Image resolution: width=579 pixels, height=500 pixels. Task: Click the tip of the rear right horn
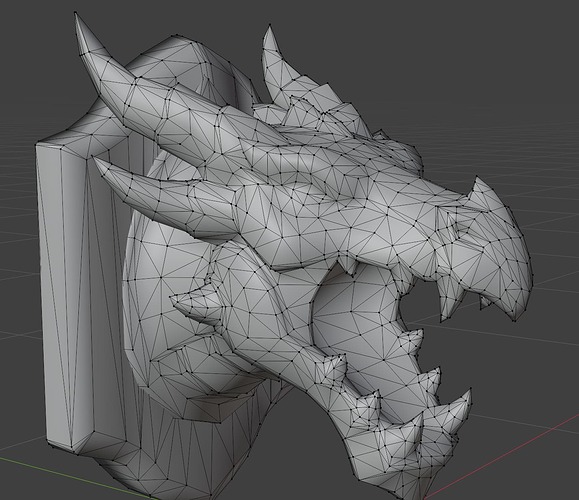point(270,25)
